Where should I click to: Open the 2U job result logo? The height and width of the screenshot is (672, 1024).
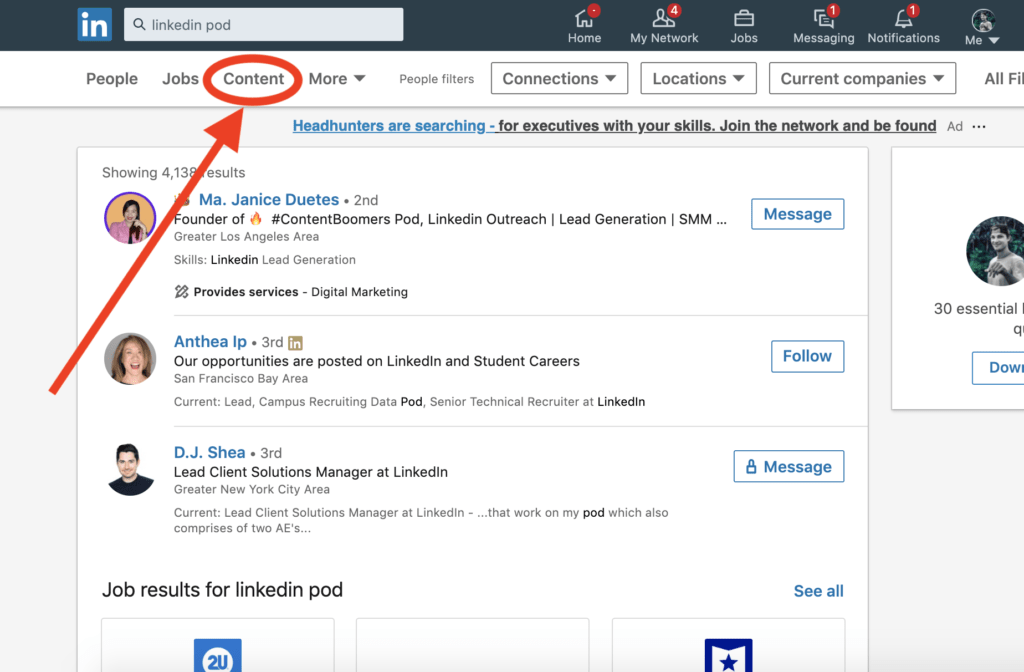click(x=217, y=656)
